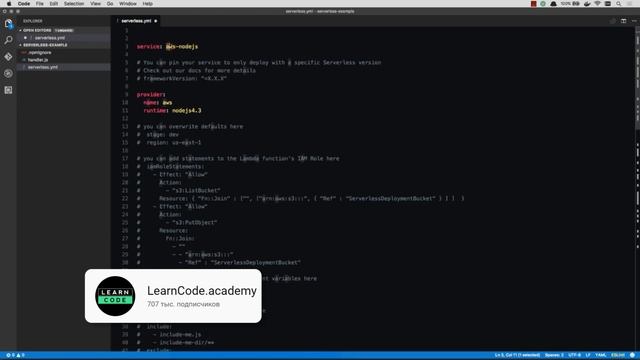640x360 pixels.
Task: Click the EXPLORER panel title
Action: pos(32,21)
